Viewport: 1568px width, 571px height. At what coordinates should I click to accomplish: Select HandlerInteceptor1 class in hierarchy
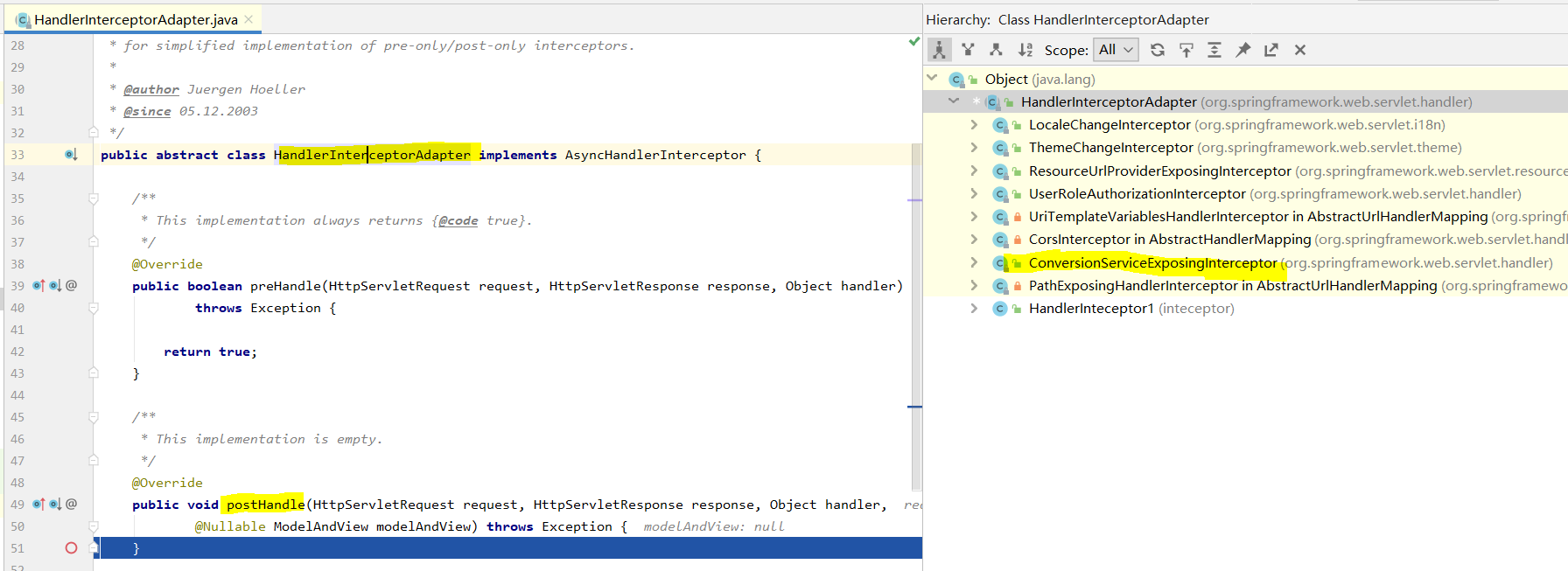pos(1090,309)
